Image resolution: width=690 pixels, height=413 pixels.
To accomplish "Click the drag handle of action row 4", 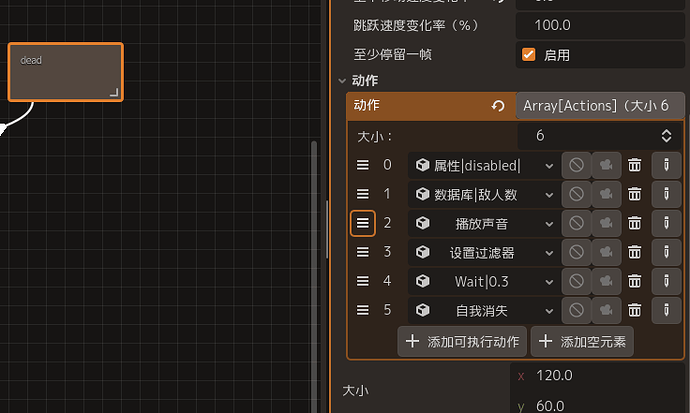I will pyautogui.click(x=363, y=281).
